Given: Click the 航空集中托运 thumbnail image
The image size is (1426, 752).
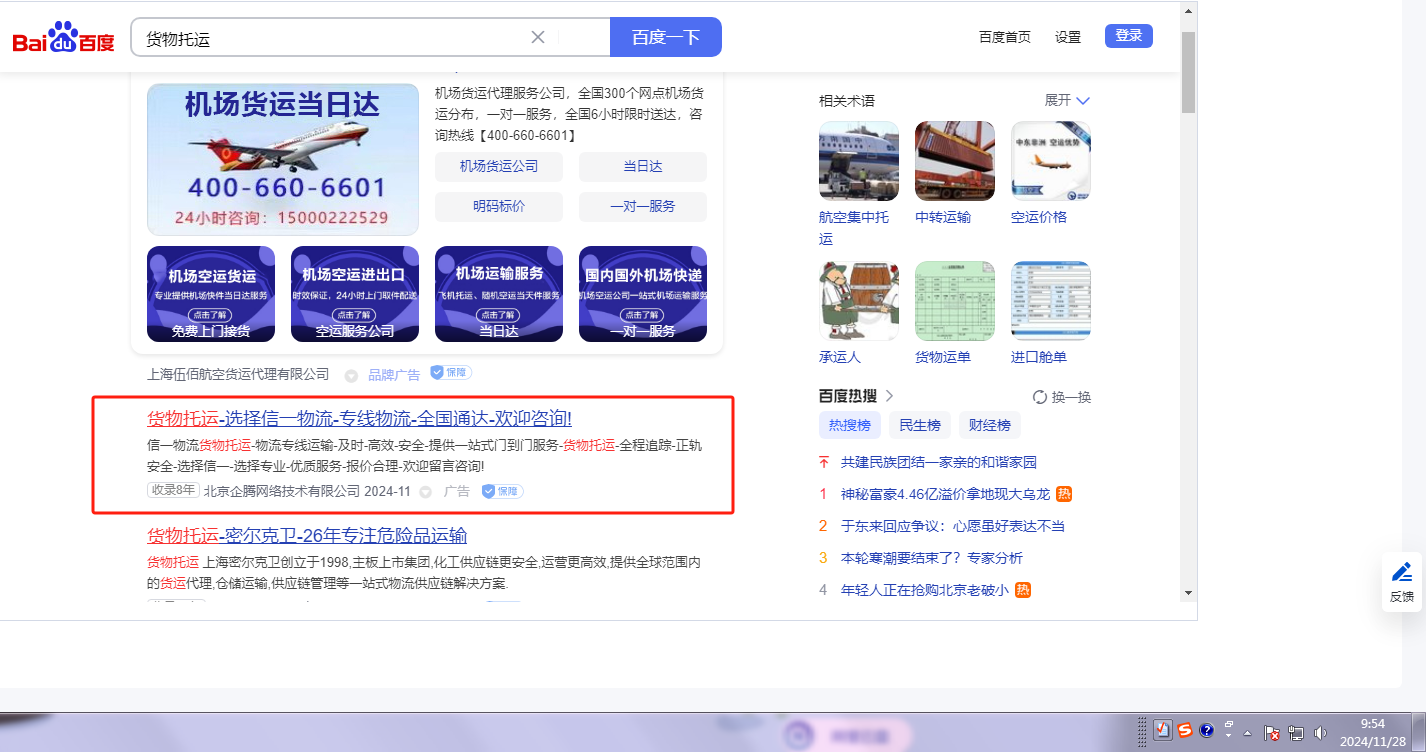Looking at the screenshot, I should 858,161.
